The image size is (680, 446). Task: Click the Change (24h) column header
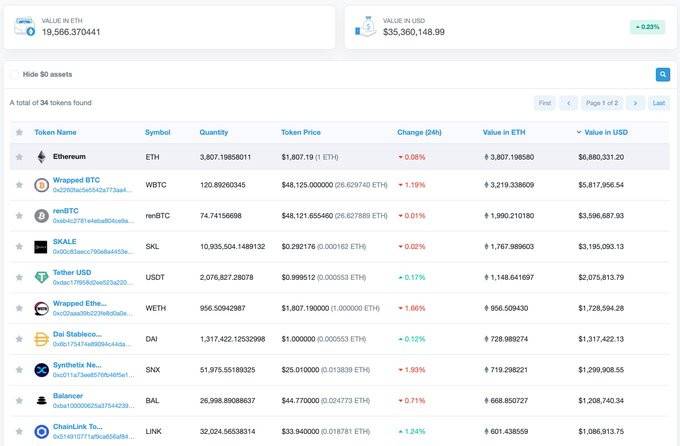tap(419, 132)
